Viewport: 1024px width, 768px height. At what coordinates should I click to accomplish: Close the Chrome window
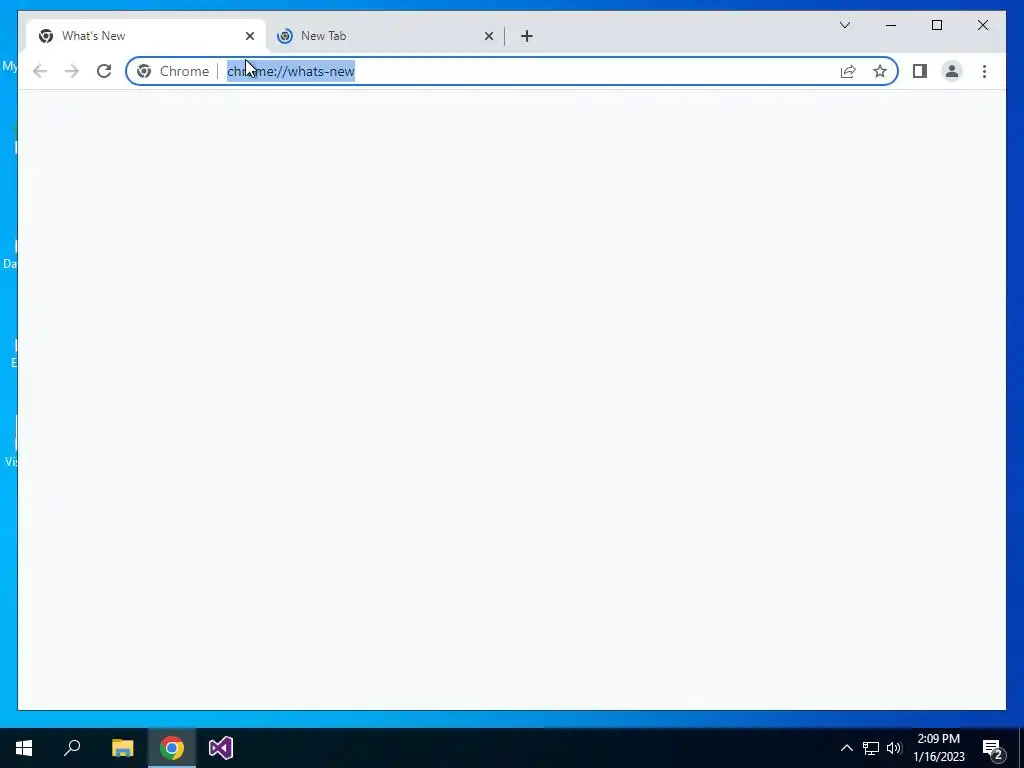tap(982, 25)
